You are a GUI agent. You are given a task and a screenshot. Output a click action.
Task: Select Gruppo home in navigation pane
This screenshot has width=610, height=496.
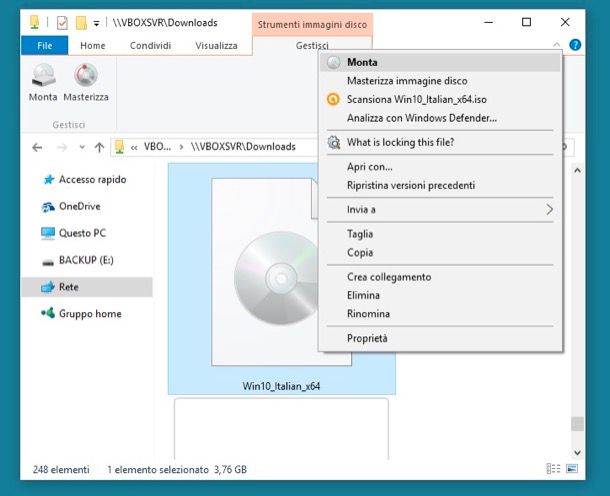(x=90, y=314)
